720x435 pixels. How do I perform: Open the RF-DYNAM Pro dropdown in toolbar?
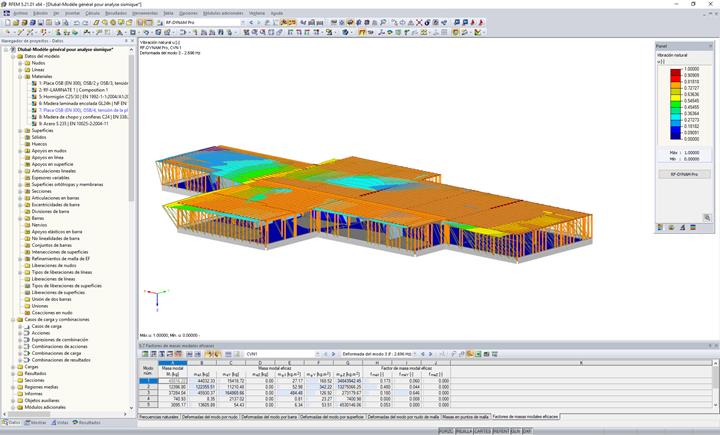pos(243,23)
